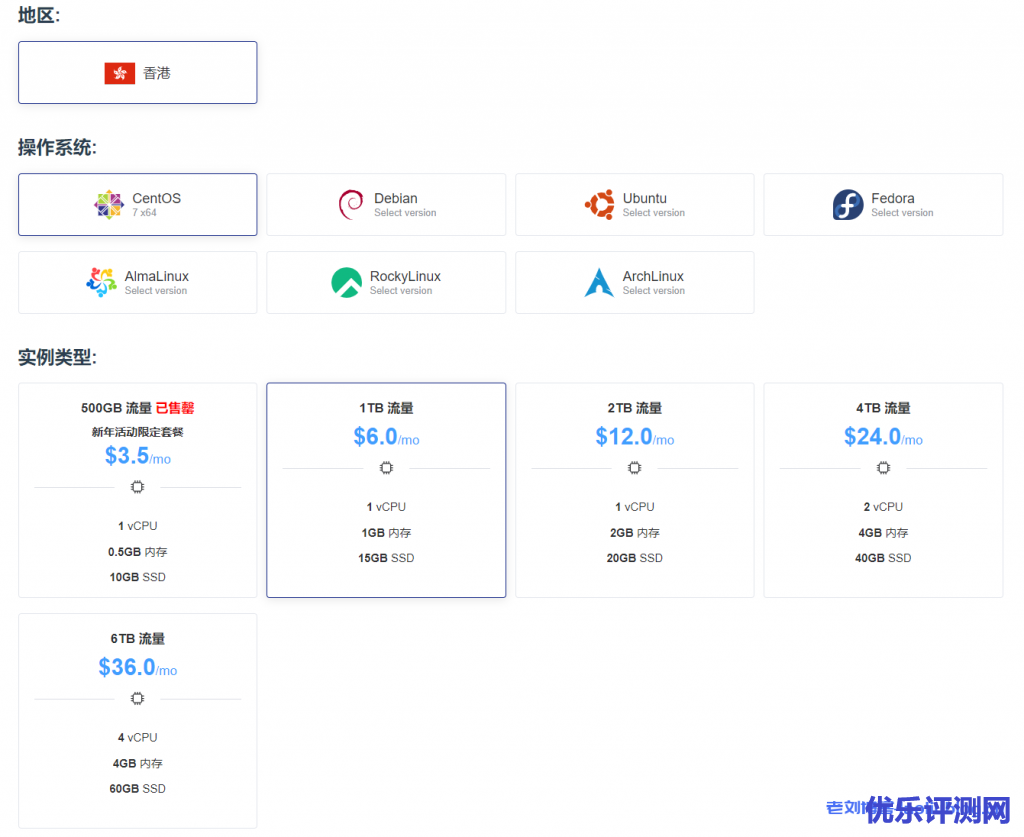Image resolution: width=1024 pixels, height=837 pixels.
Task: Click the CPU chip icon in 1TB plan
Action: pyautogui.click(x=386, y=468)
